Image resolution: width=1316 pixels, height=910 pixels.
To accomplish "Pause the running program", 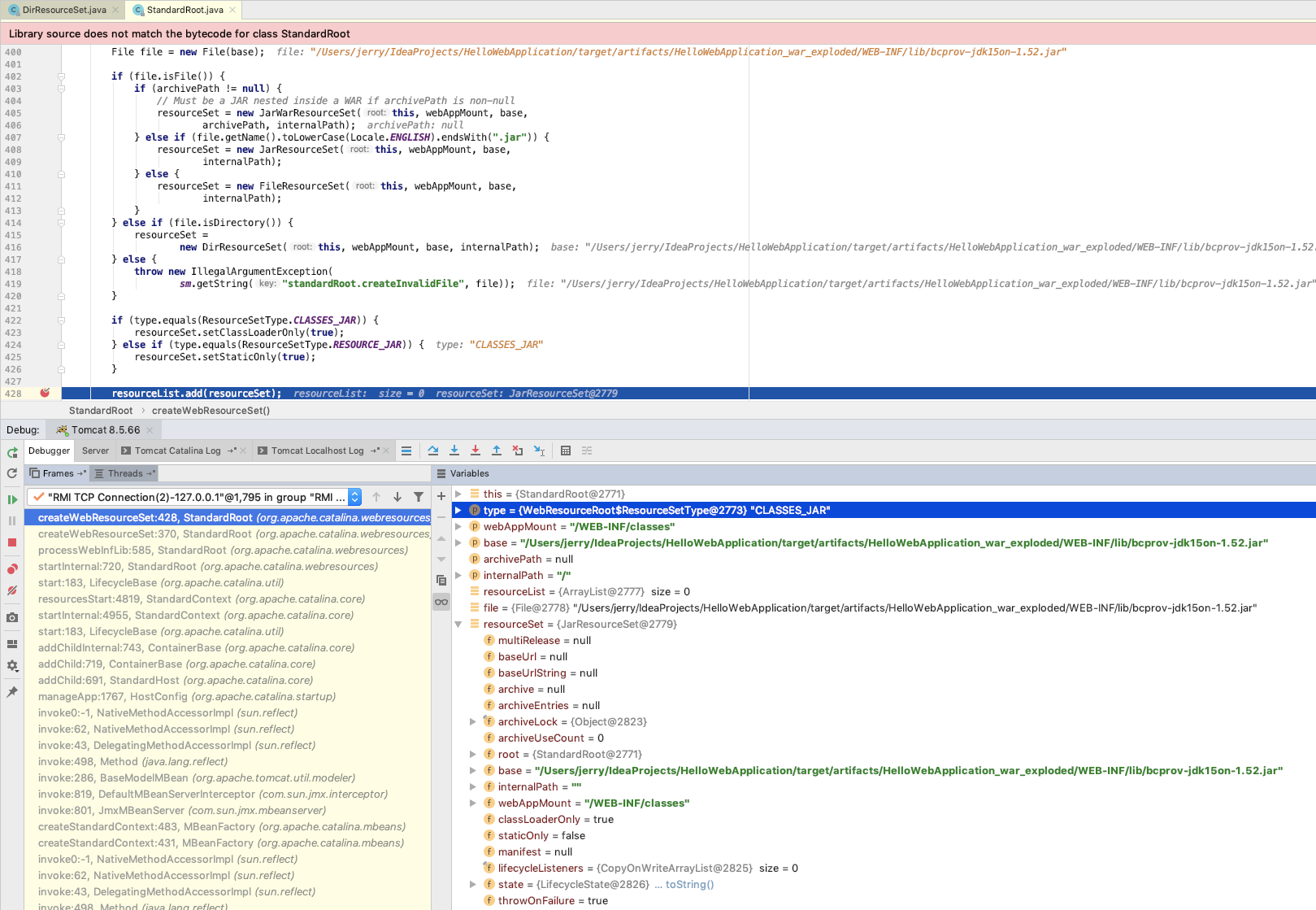I will [x=12, y=520].
